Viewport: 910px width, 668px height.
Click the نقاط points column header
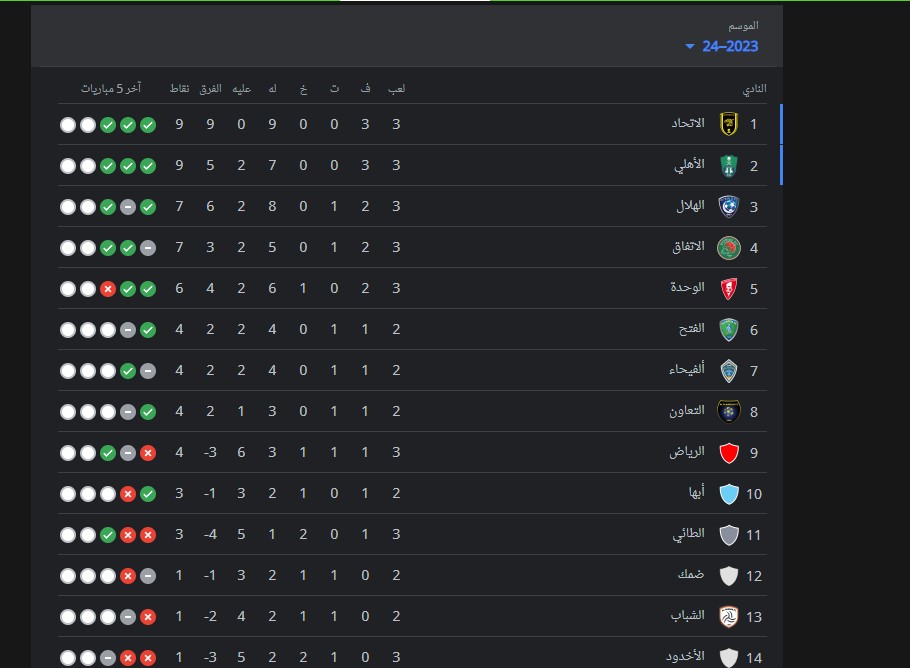point(179,88)
